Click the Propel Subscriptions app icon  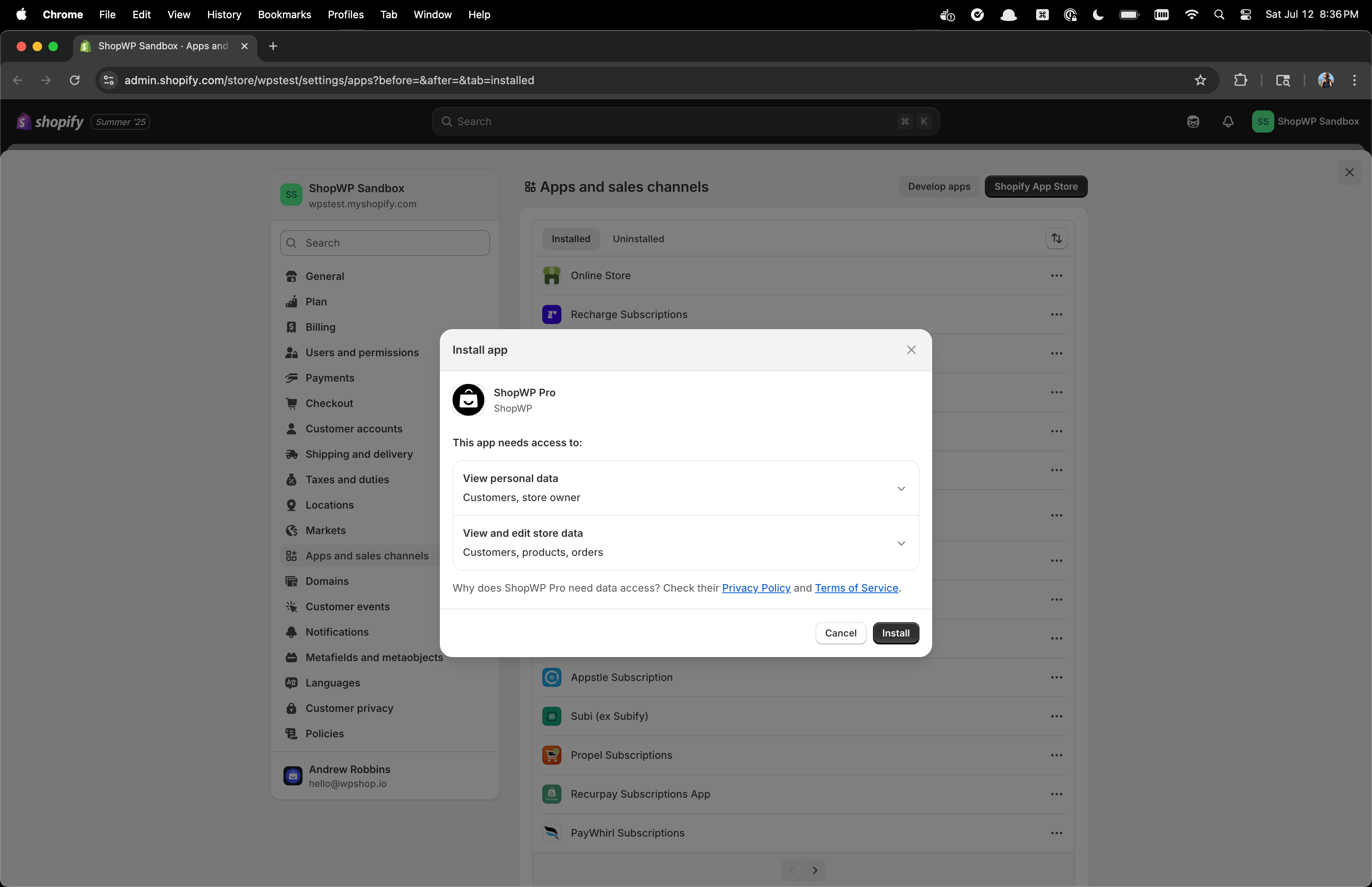point(551,755)
